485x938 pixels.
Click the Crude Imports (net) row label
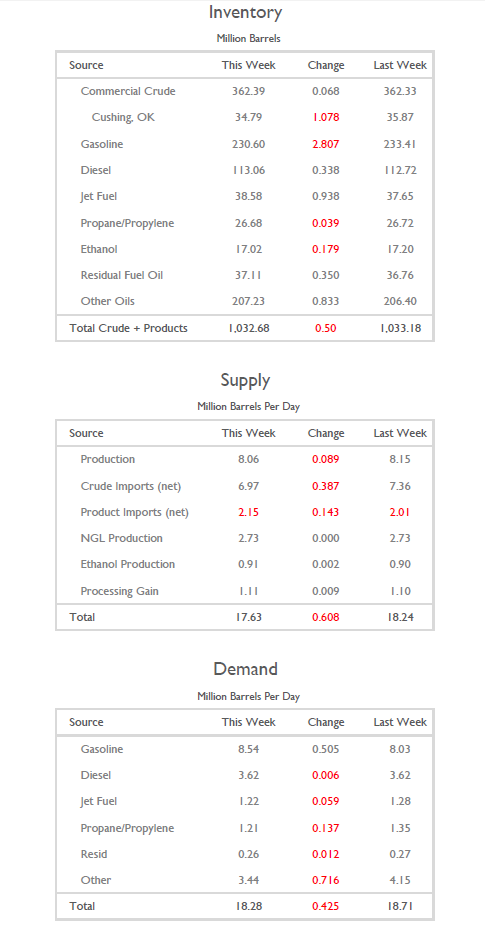[x=131, y=486]
